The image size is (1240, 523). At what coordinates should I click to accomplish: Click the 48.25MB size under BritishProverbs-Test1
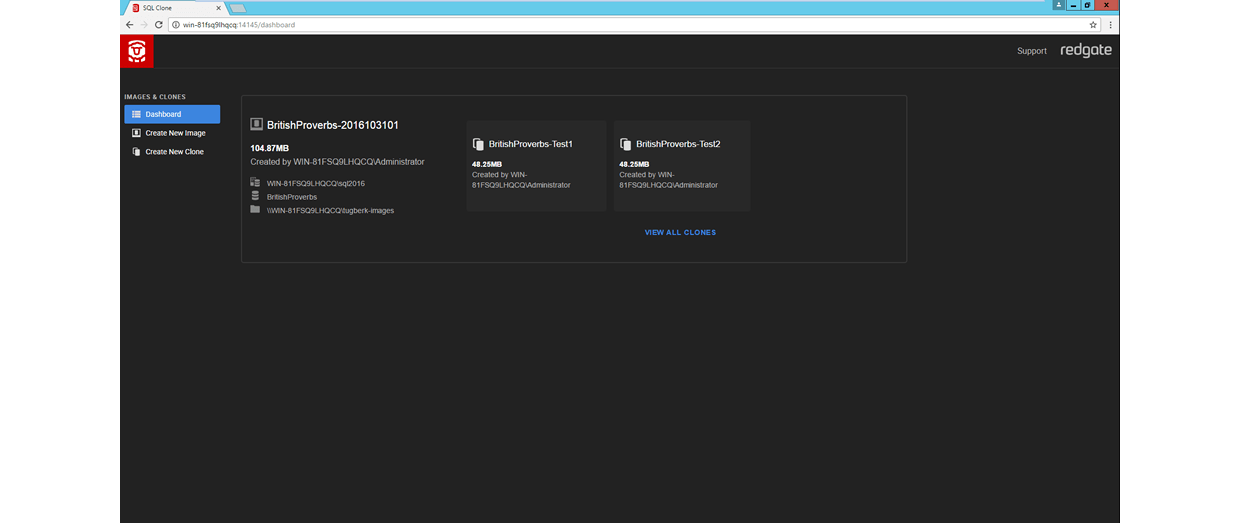tap(487, 164)
